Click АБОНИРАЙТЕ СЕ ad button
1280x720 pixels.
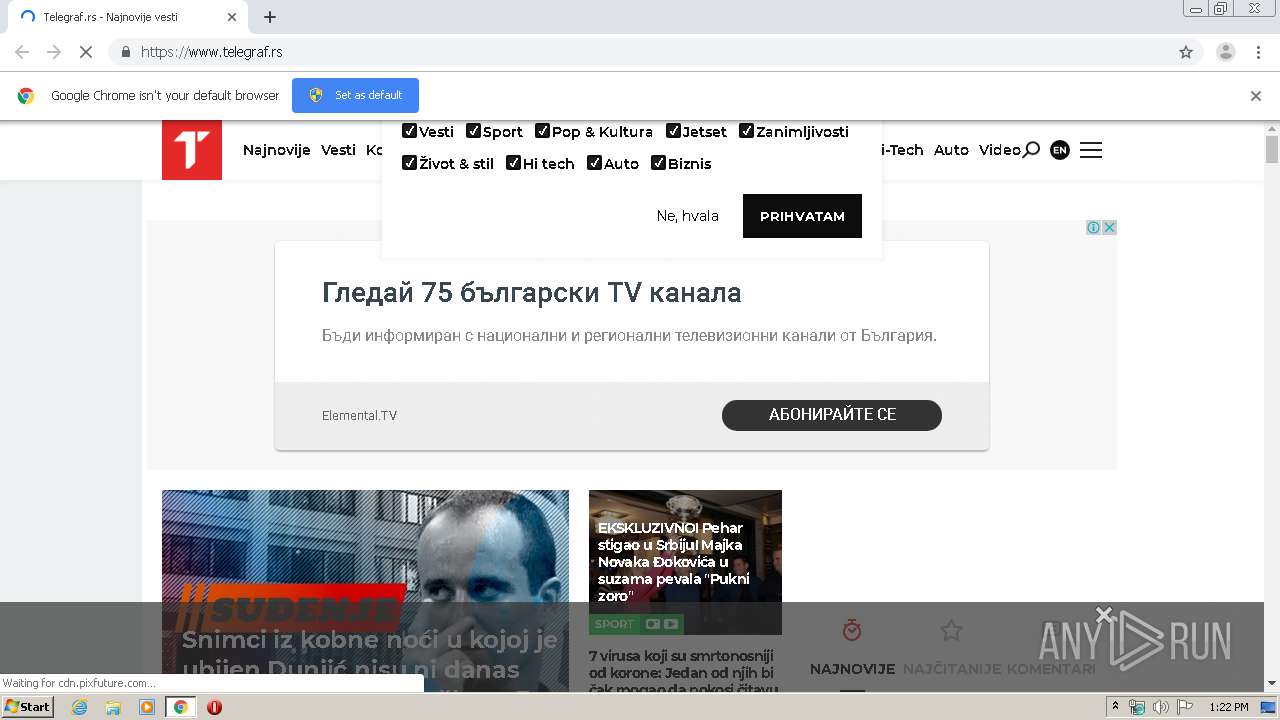pyautogui.click(x=832, y=415)
